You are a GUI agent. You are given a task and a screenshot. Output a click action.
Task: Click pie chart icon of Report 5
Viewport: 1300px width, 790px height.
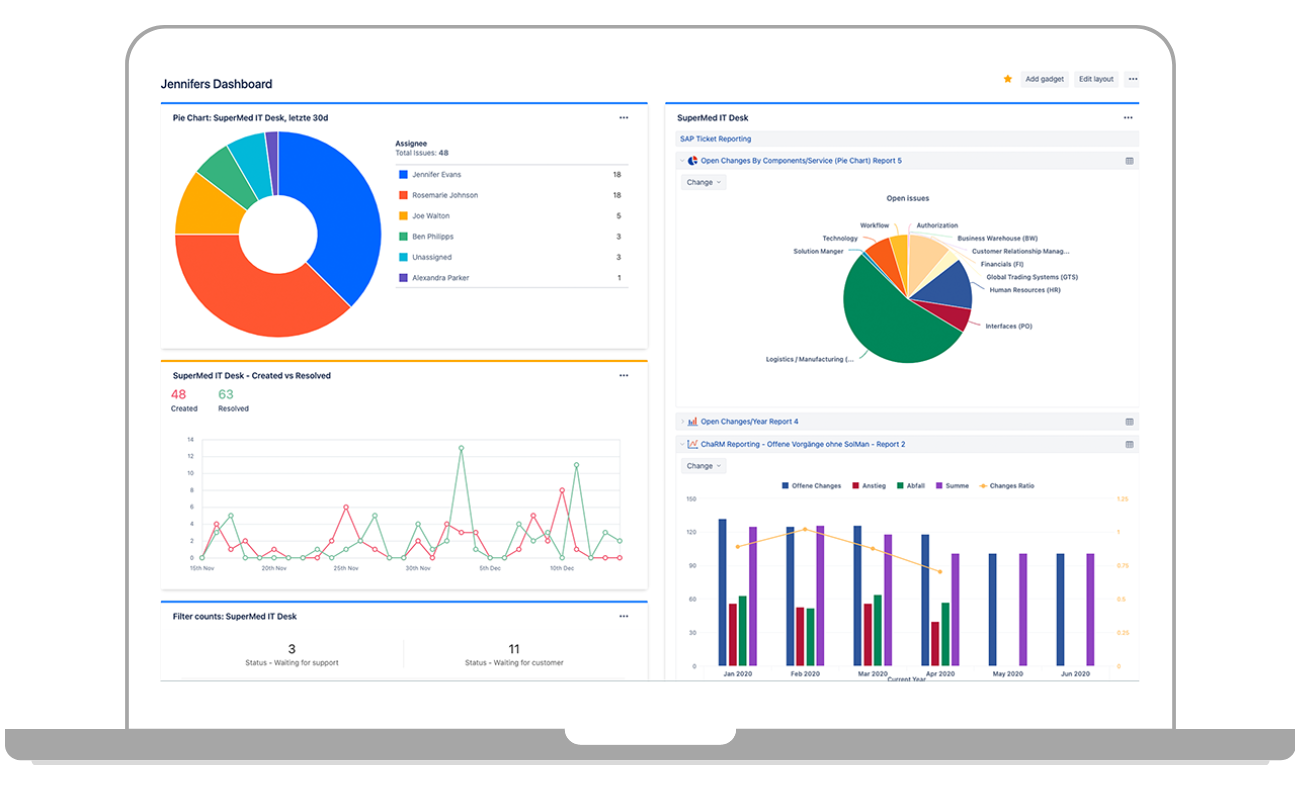693,161
